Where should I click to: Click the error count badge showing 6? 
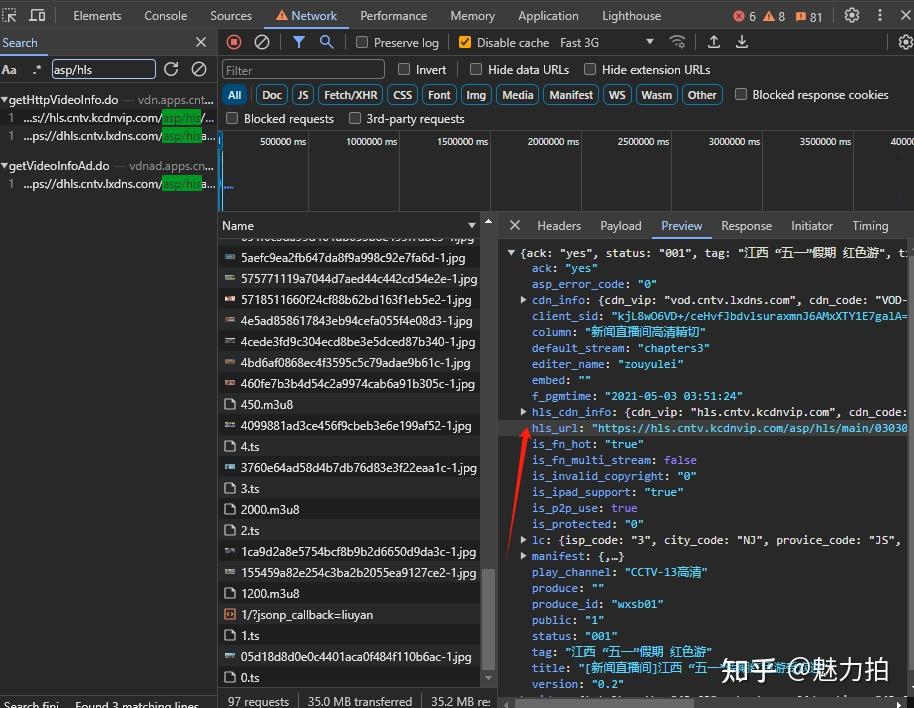pyautogui.click(x=744, y=16)
